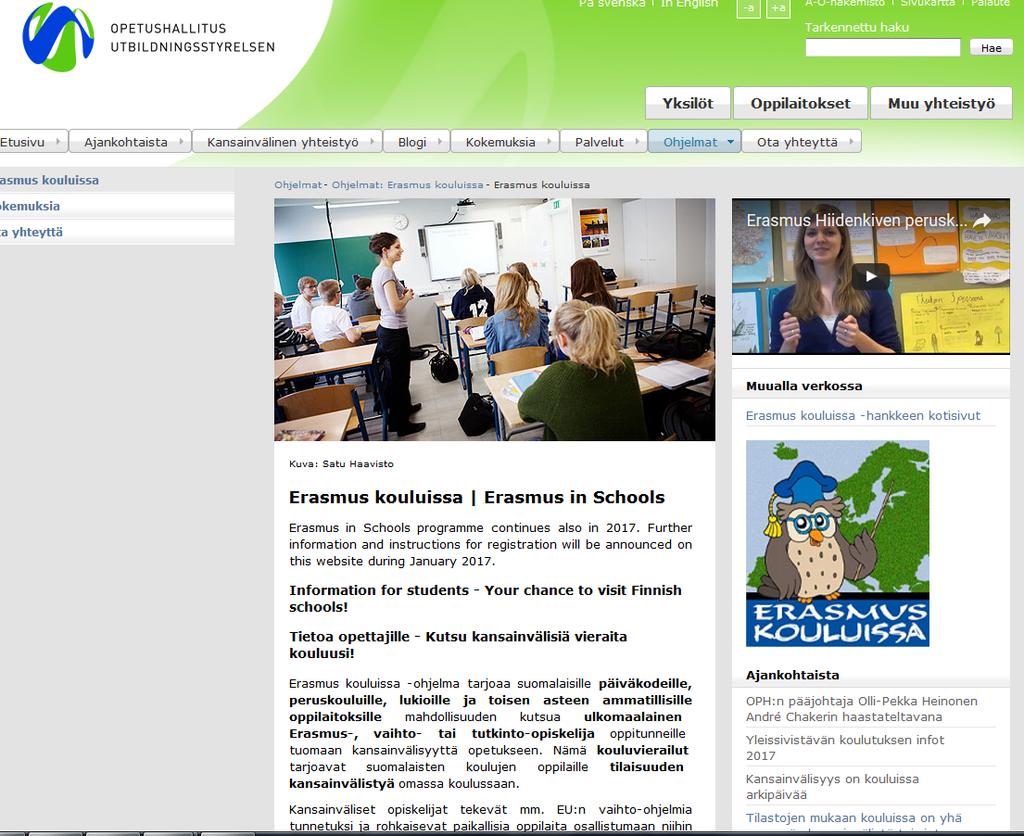The image size is (1024, 836).
Task: Open 'Tietoa opettajille' link
Action: (458, 645)
